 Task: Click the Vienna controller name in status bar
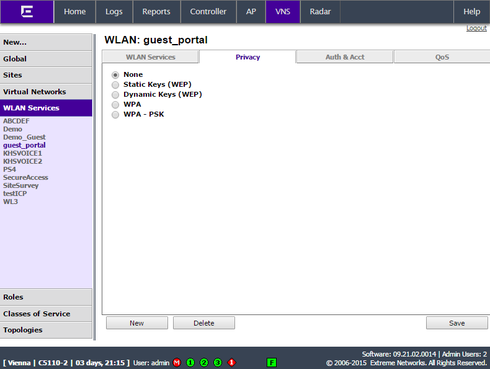[19, 363]
